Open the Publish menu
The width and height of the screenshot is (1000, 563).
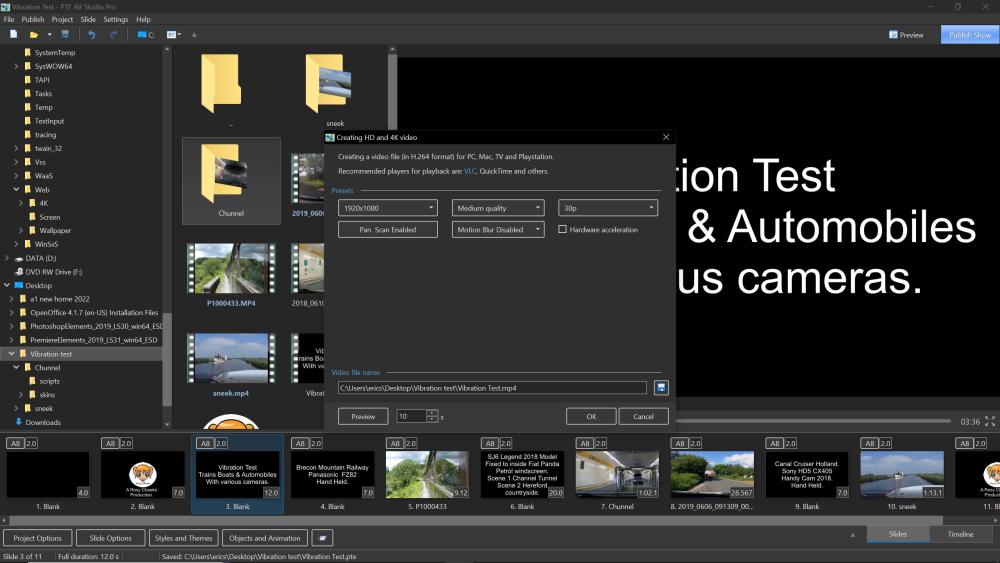[x=33, y=19]
